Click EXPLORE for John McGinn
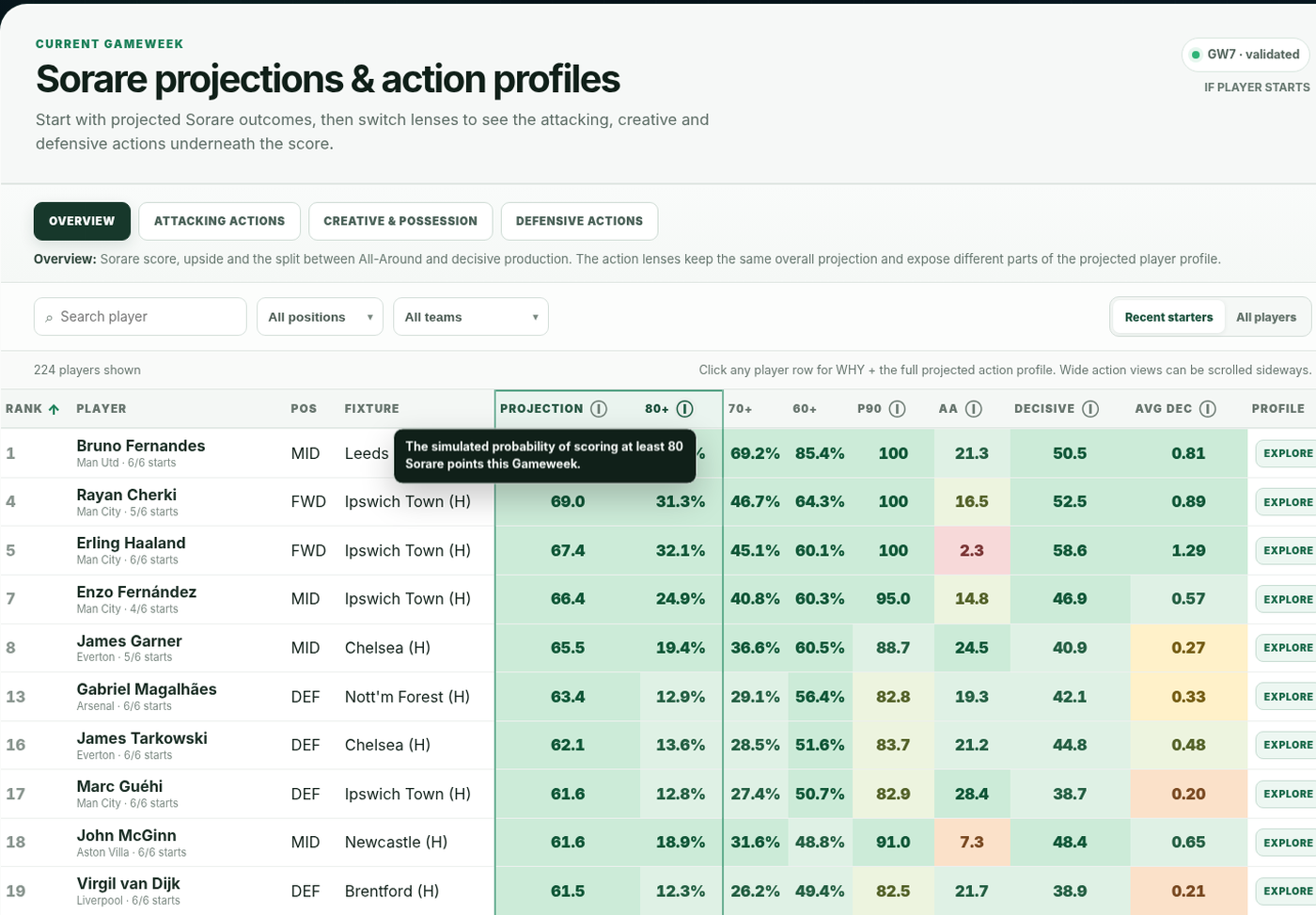 pyautogui.click(x=1287, y=843)
